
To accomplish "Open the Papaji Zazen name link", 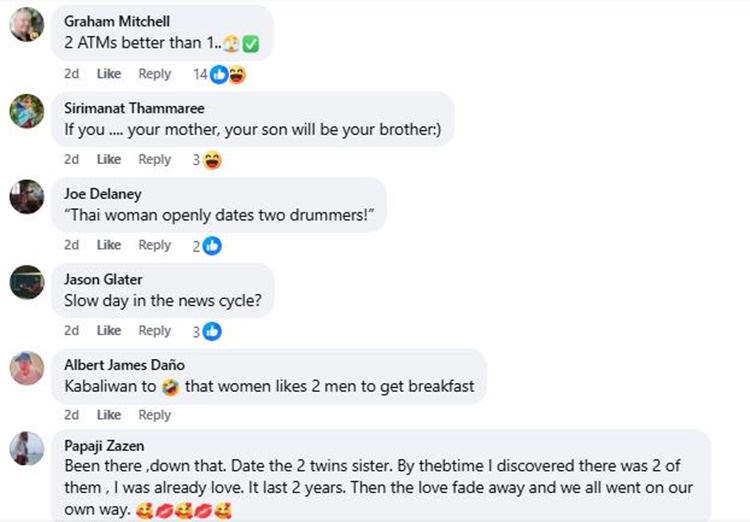I will [x=103, y=447].
